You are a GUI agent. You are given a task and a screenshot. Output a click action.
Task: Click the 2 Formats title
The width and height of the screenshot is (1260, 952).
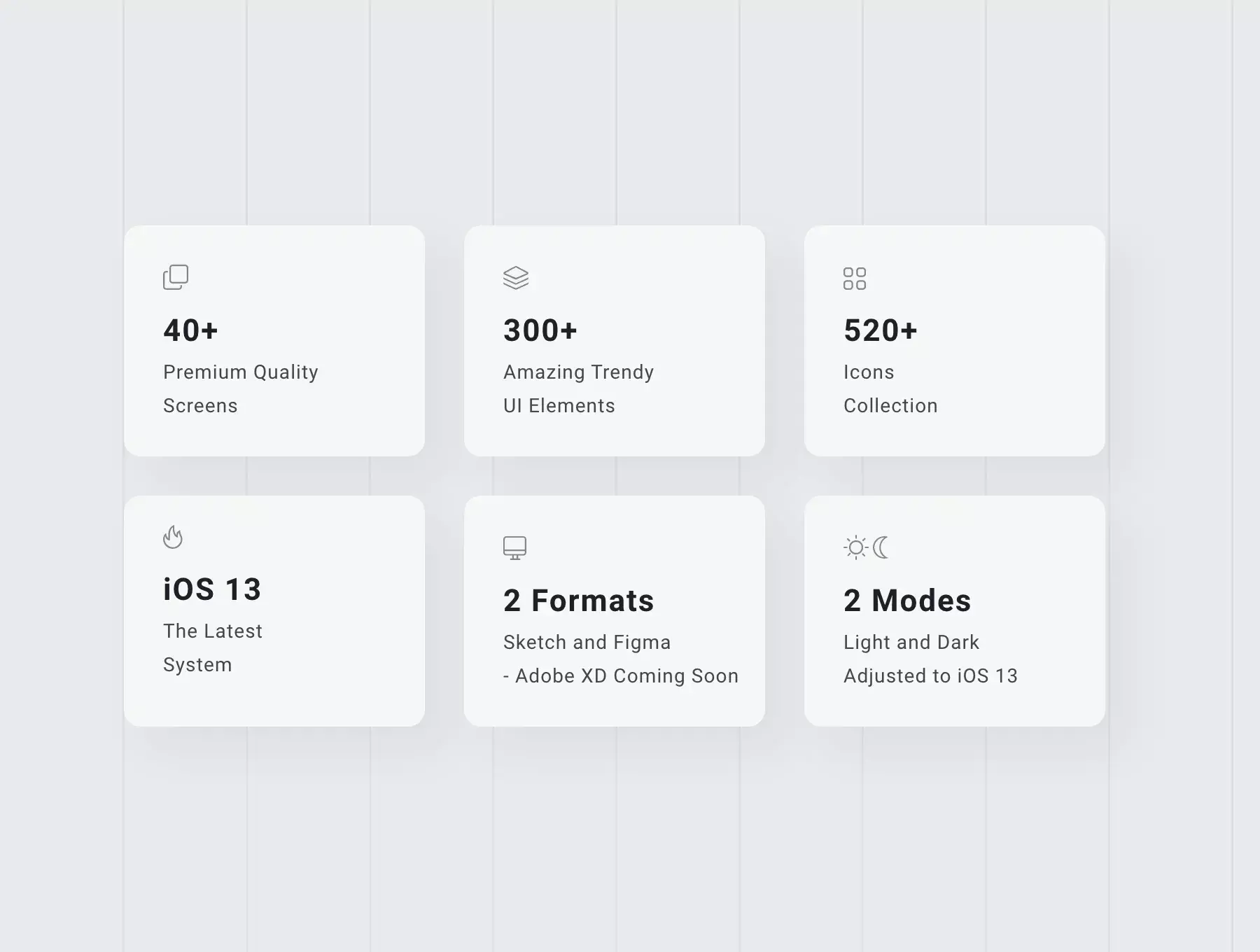pos(579,601)
